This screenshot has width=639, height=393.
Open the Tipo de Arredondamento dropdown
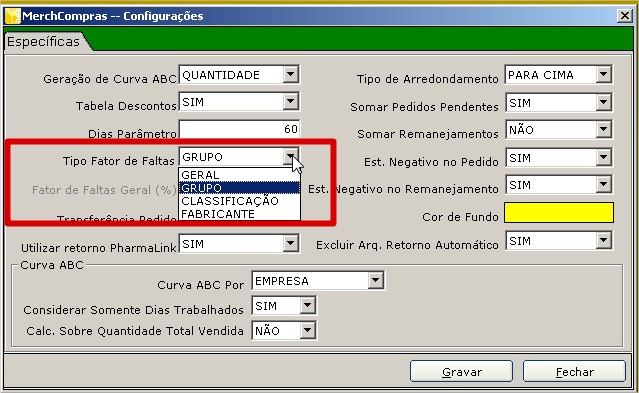(x=604, y=75)
